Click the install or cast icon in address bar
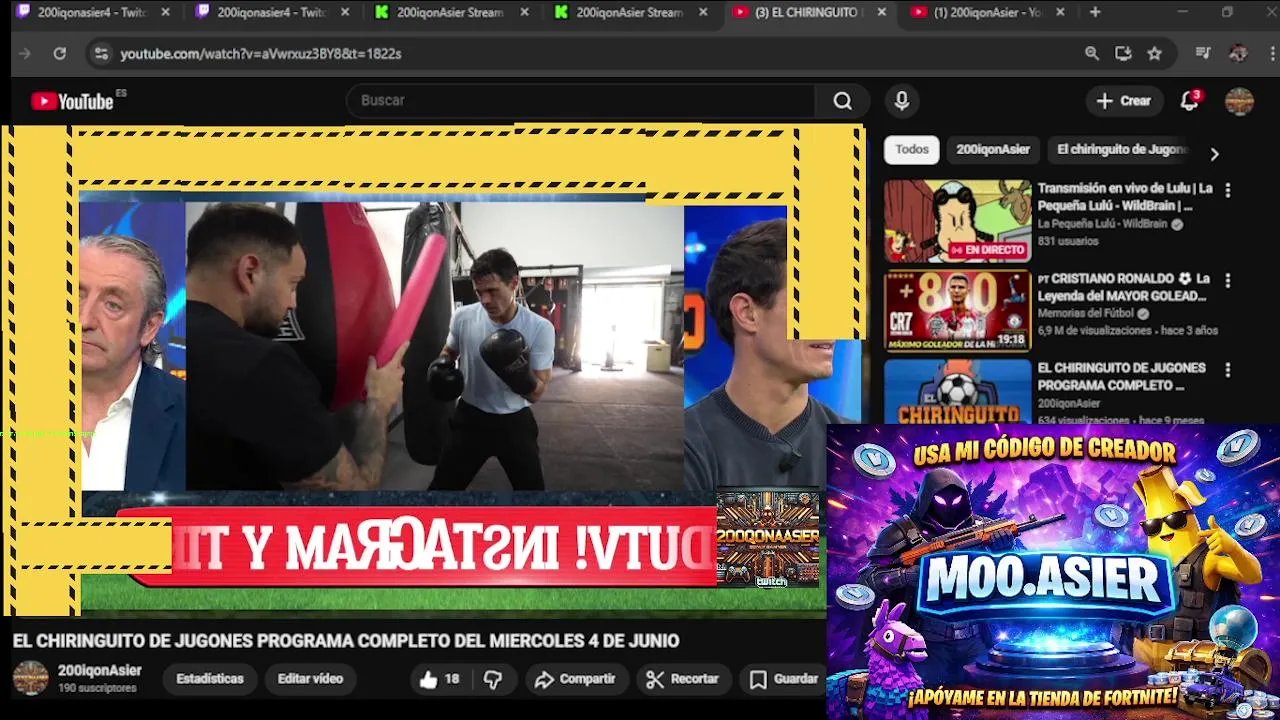Image resolution: width=1280 pixels, height=720 pixels. point(1123,54)
